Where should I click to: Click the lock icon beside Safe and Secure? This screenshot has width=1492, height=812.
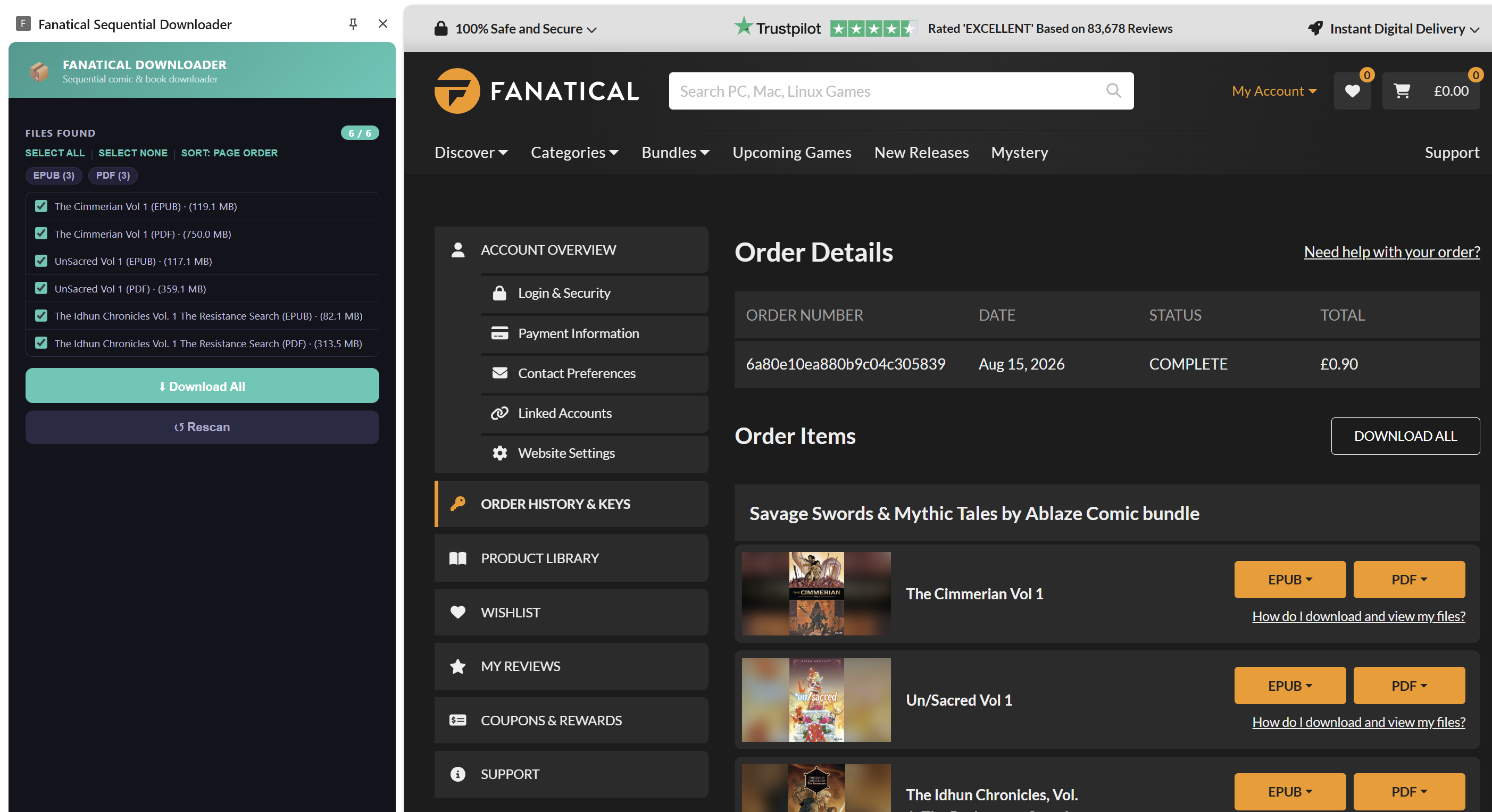[441, 28]
